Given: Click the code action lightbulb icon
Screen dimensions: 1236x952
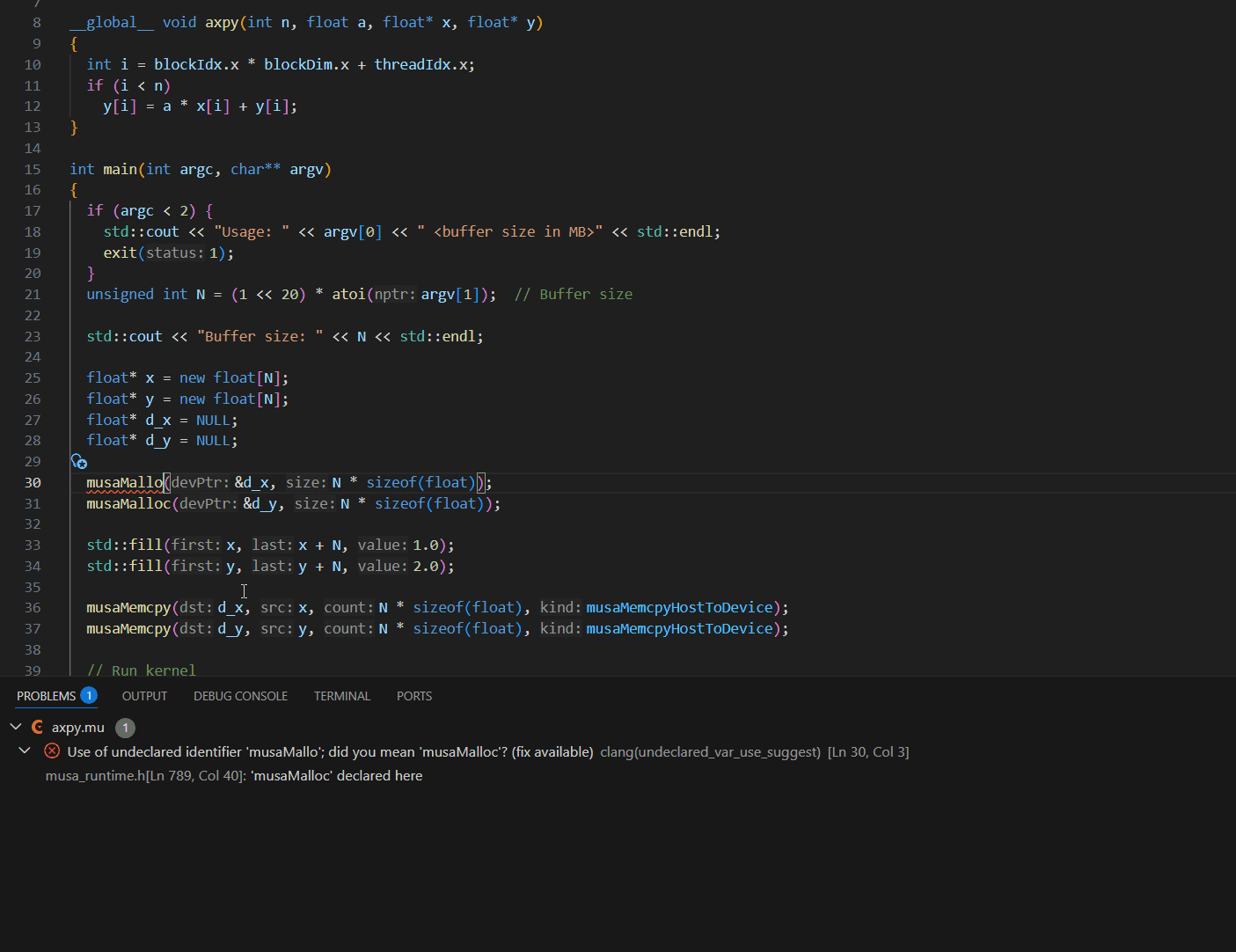Looking at the screenshot, I should 78,462.
